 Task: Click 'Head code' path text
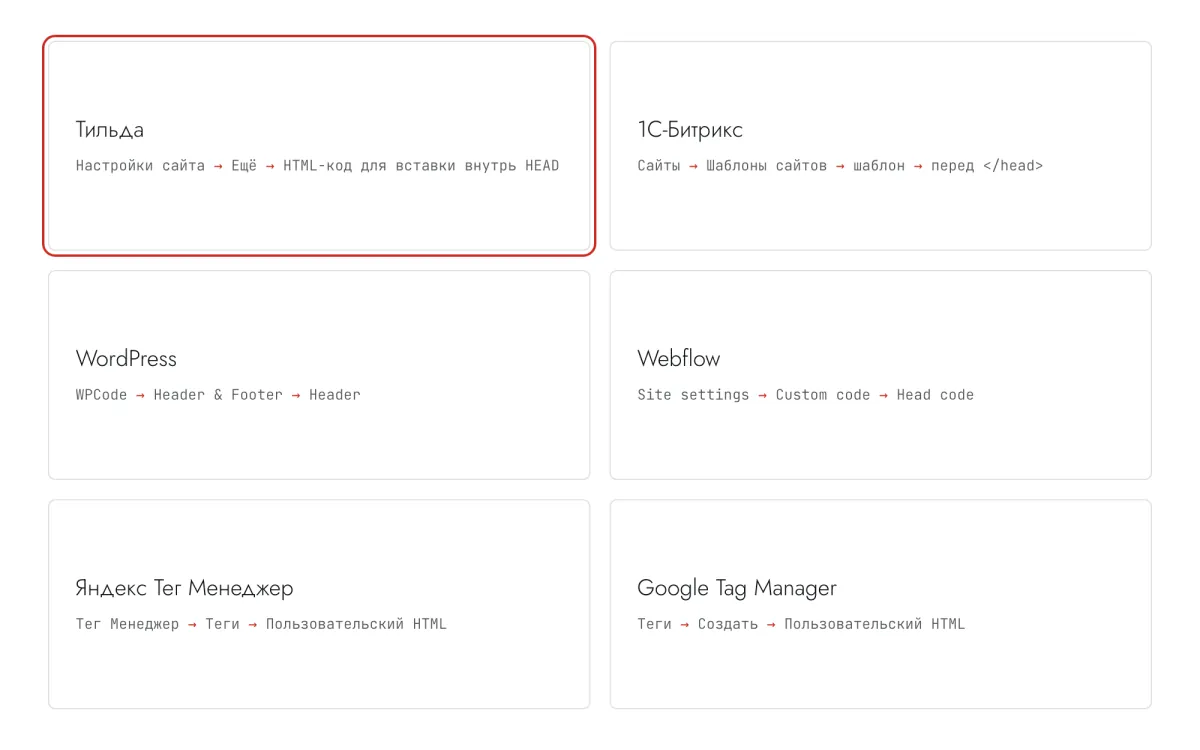click(x=935, y=395)
